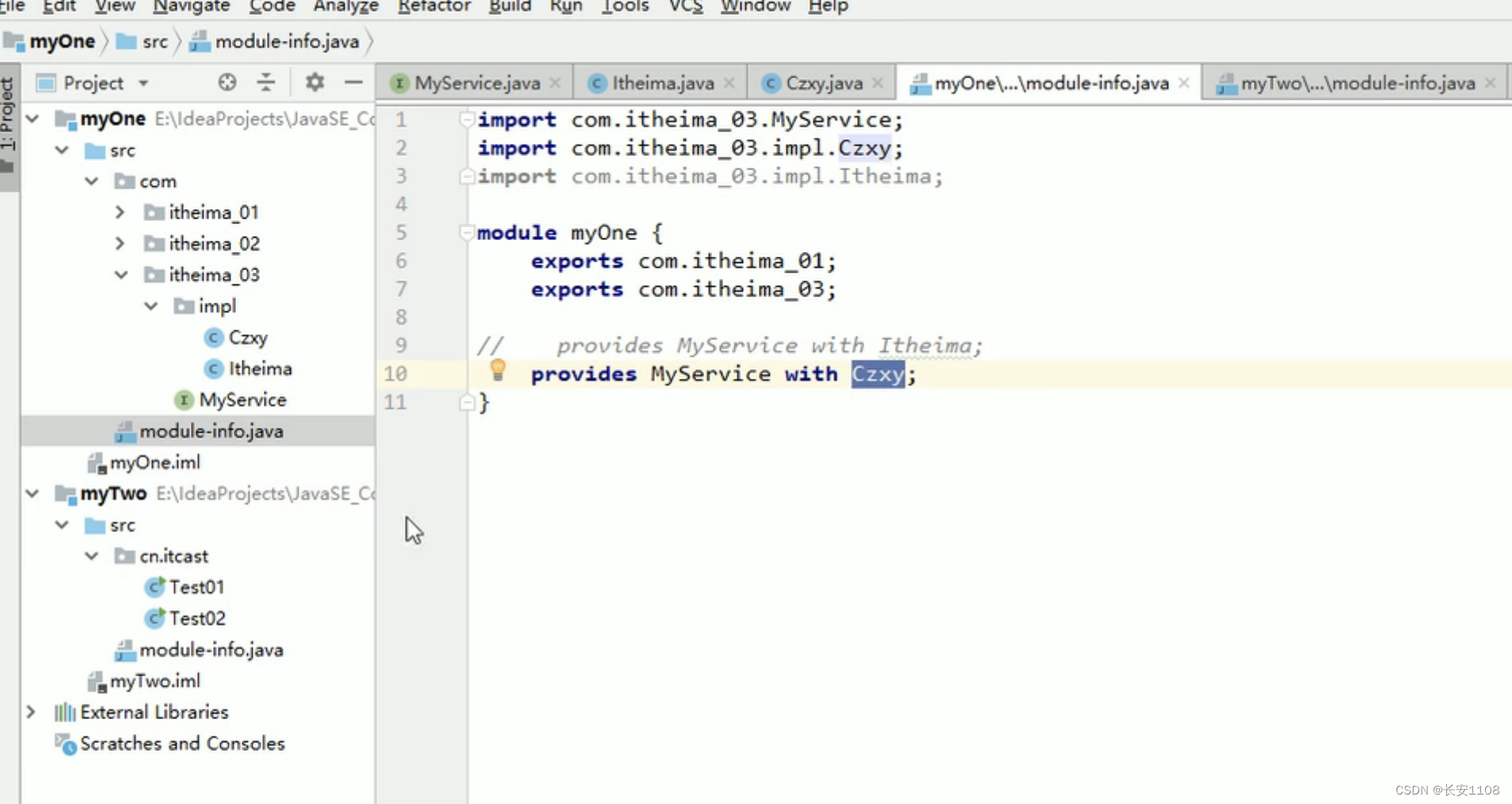Open the VCS menu
Viewport: 1512px width, 804px height.
[685, 6]
